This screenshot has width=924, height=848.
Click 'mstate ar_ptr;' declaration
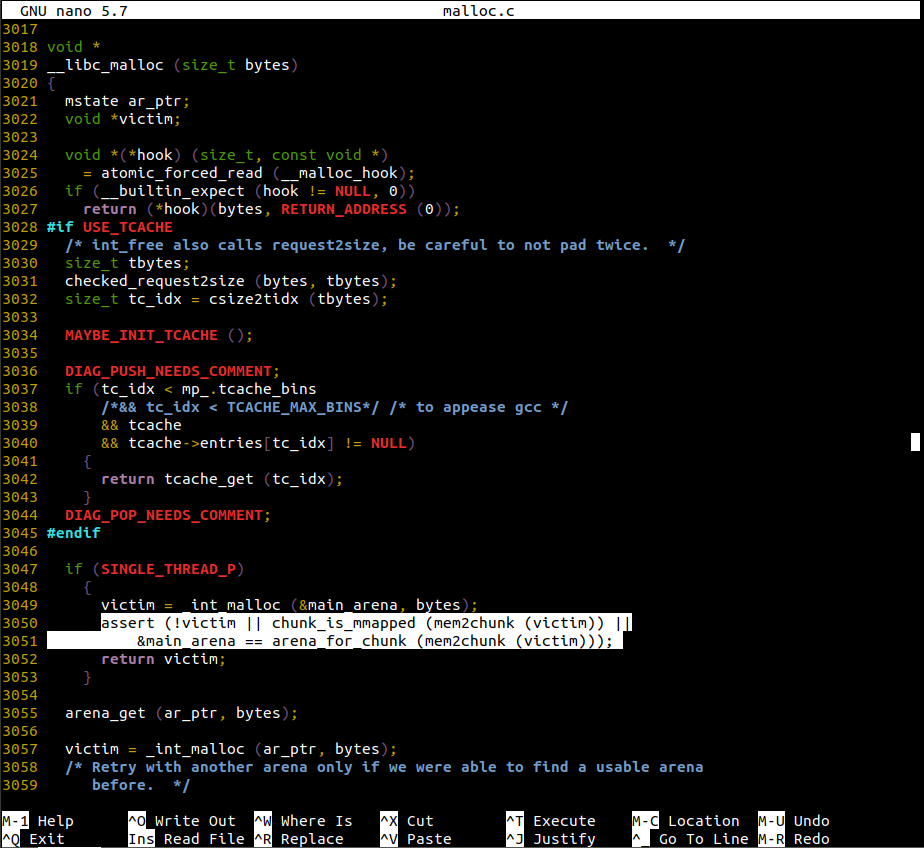tap(127, 101)
